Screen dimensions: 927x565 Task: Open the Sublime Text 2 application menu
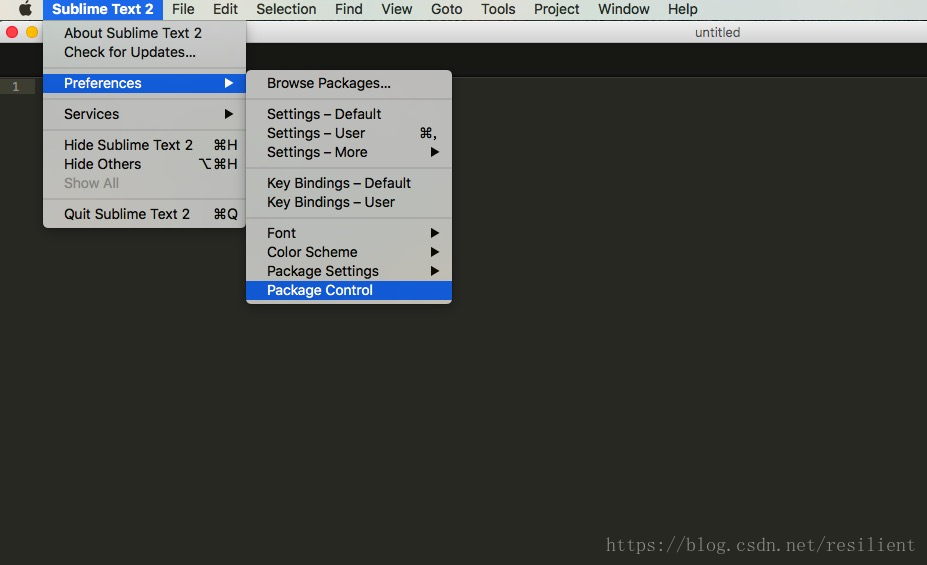pos(102,9)
